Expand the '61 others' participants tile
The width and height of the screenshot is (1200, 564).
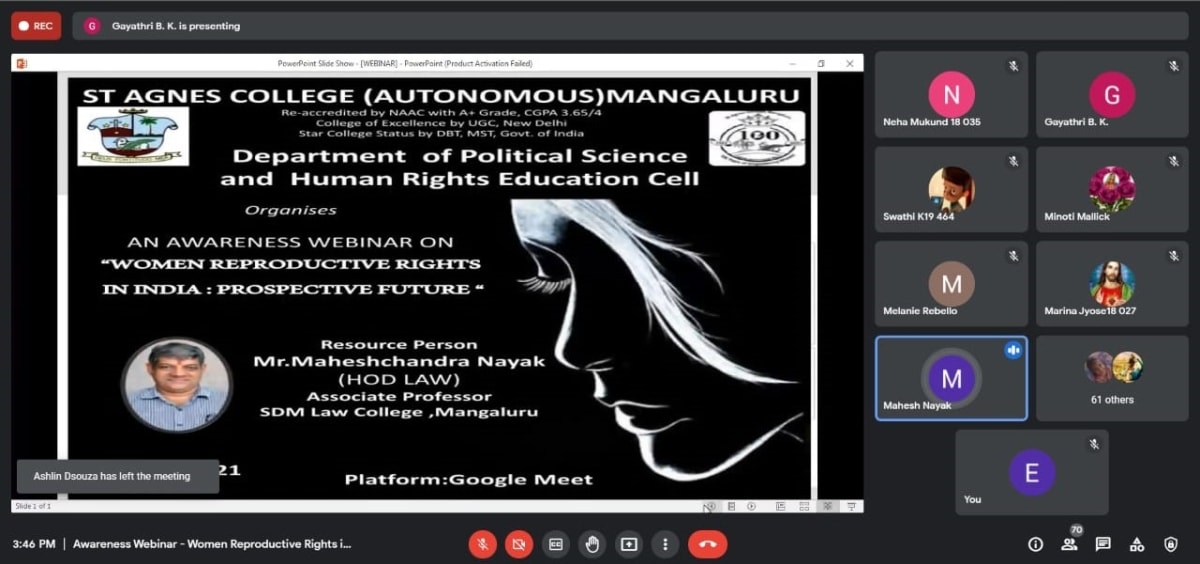coord(1112,378)
